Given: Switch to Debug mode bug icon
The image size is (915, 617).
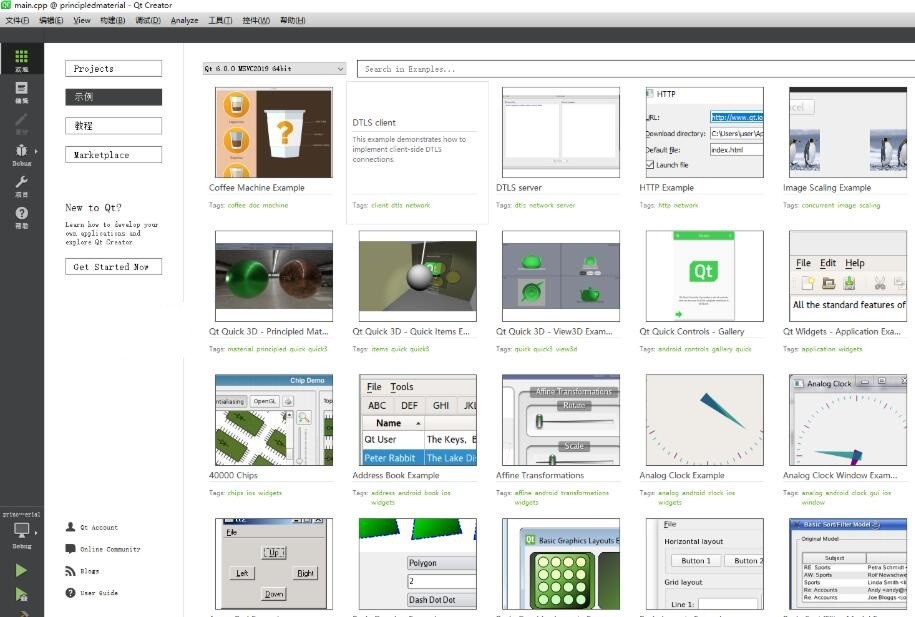Looking at the screenshot, I should coord(22,154).
